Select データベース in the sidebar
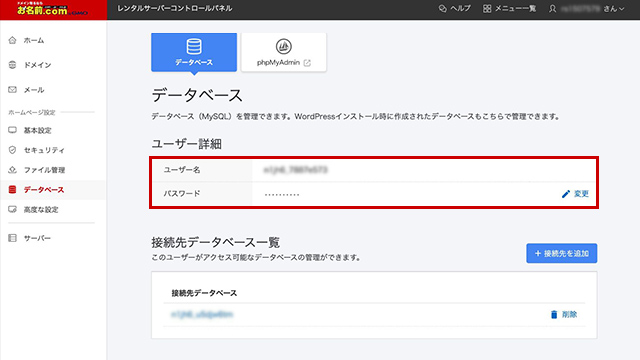This screenshot has height=360, width=640. [x=53, y=189]
